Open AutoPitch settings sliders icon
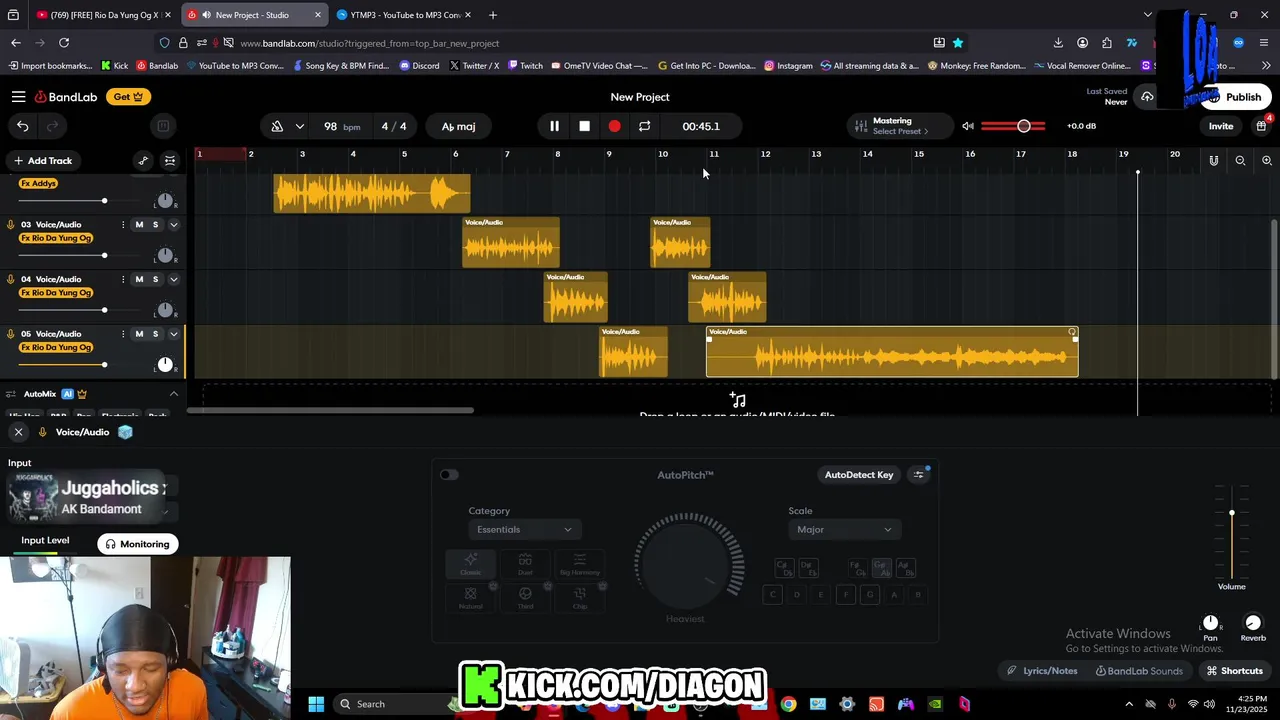 (919, 475)
